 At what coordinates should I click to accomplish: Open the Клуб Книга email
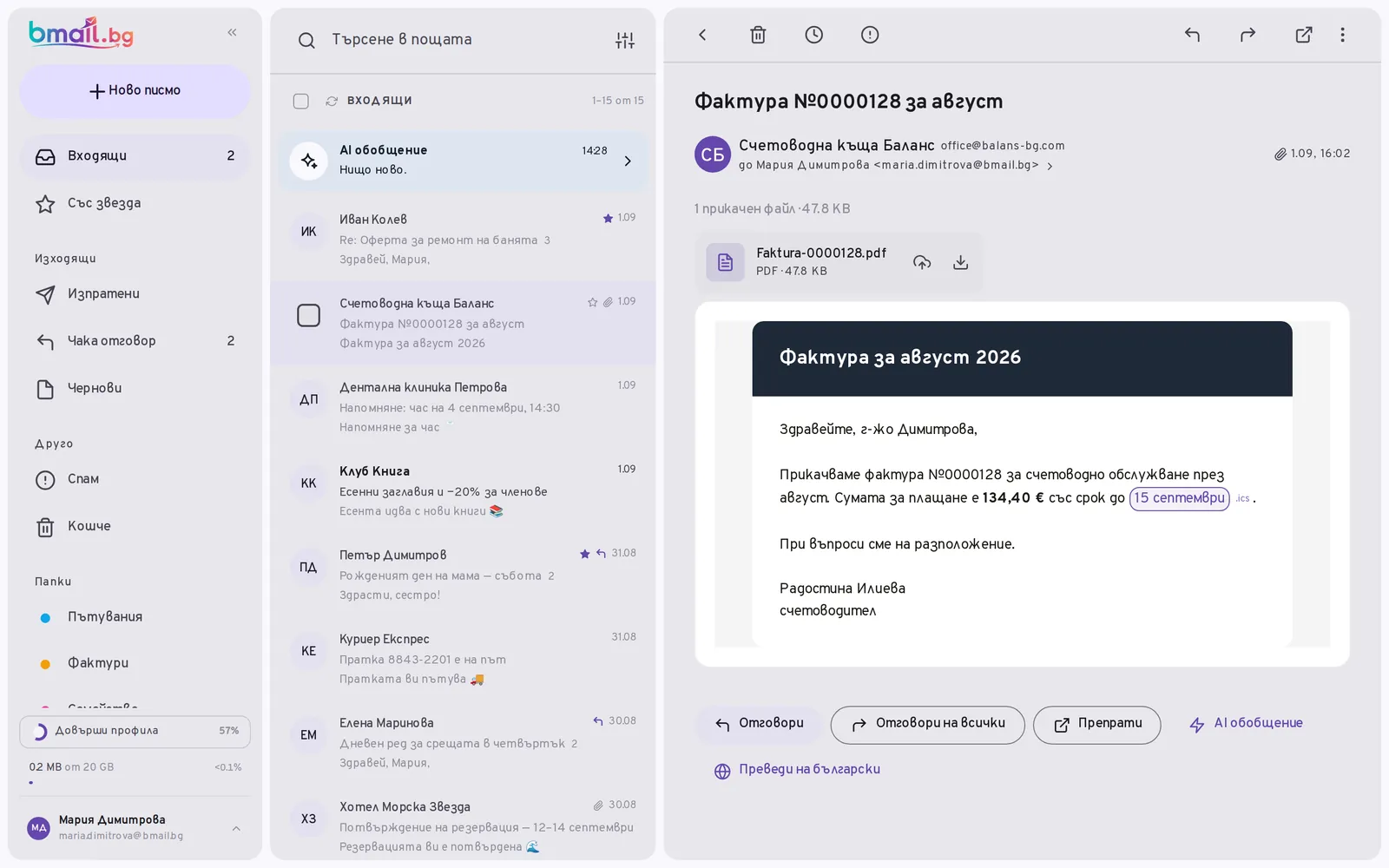tap(463, 491)
